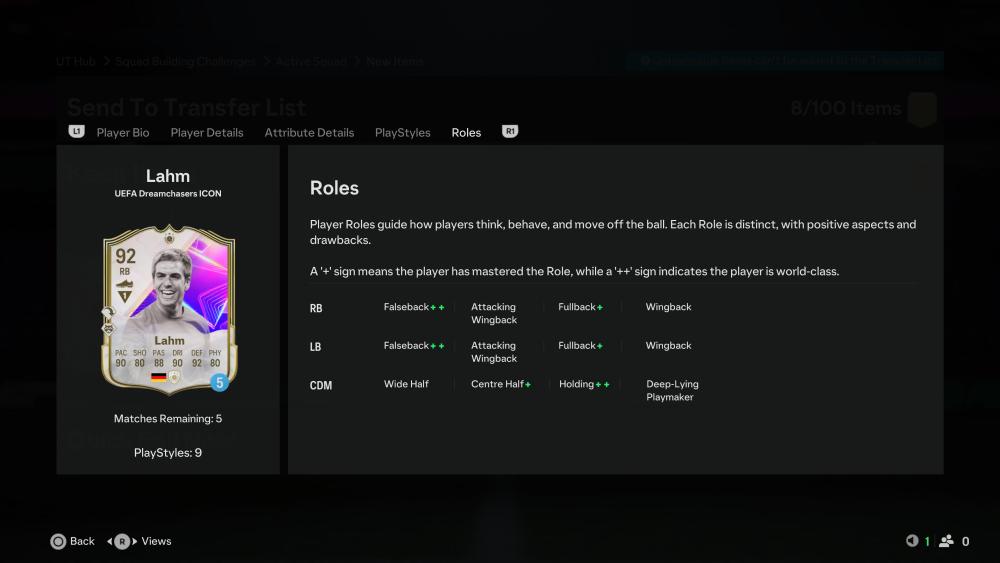This screenshot has height=563, width=1000.
Task: Click New Items breadcrumb
Action: pyautogui.click(x=395, y=61)
